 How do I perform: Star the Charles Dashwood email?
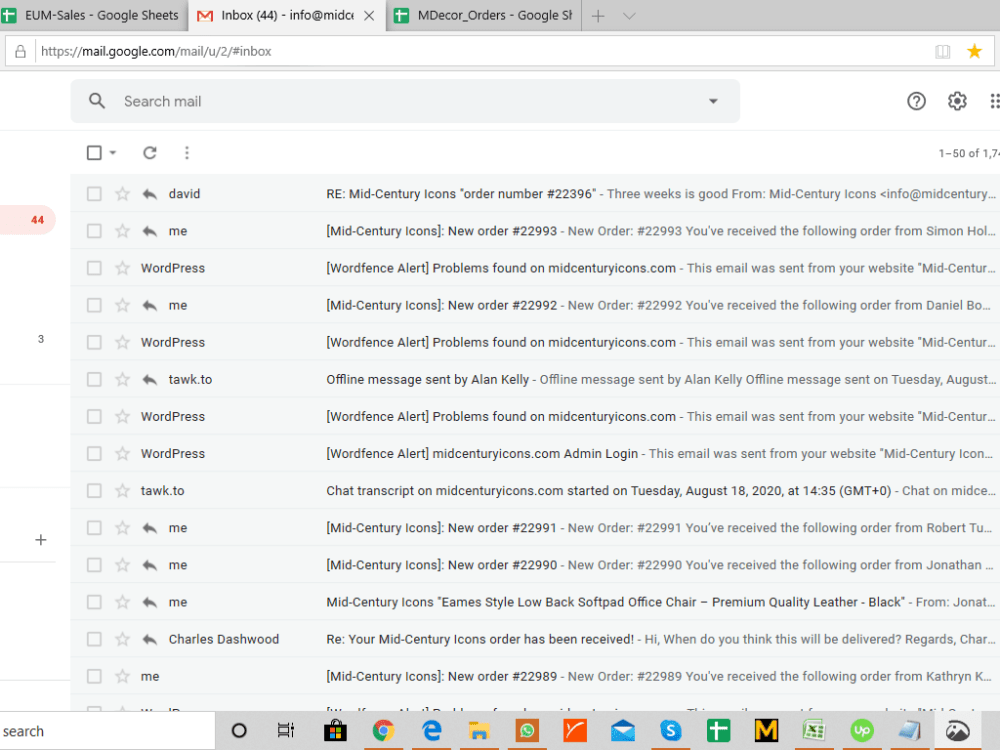pyautogui.click(x=122, y=639)
